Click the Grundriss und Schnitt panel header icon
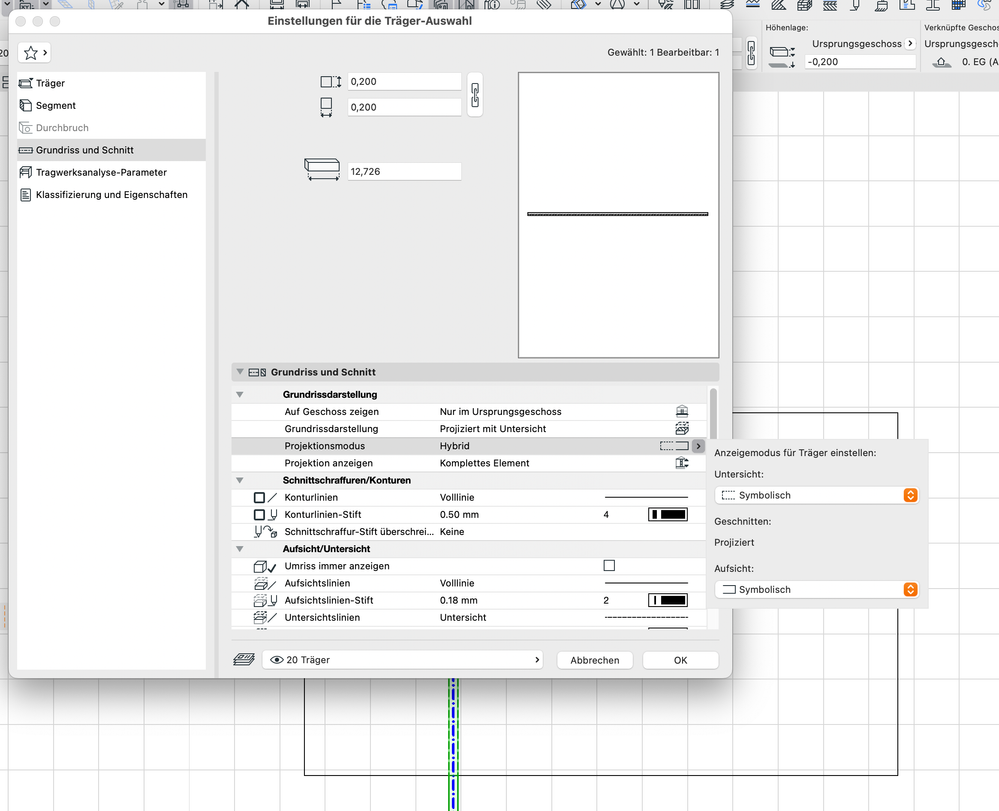 [257, 372]
